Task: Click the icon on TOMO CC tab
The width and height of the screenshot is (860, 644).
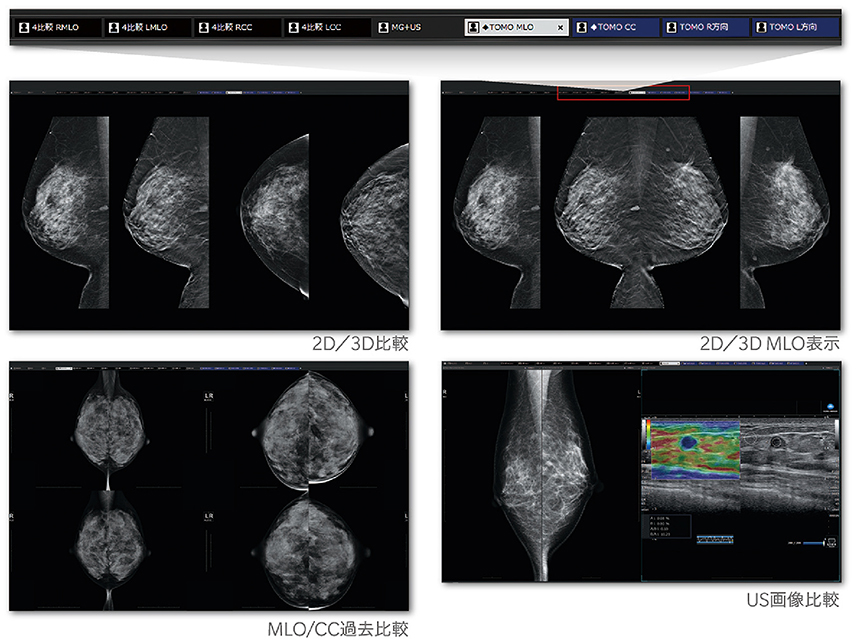Action: 584,27
